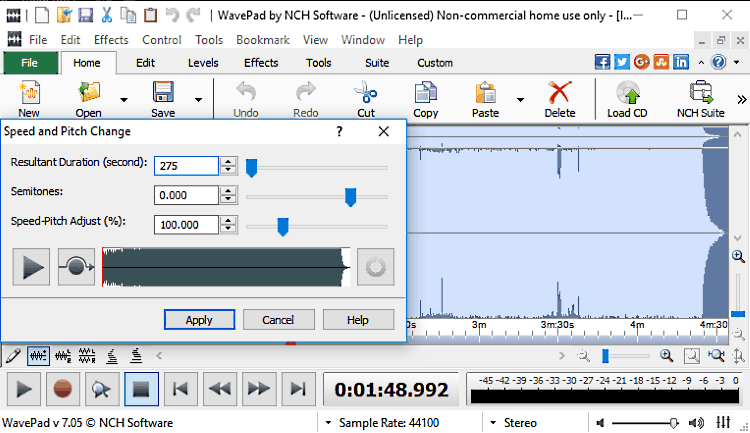Click the quick access save icon in title bar
Viewport: 750px width, 433px height.
tap(86, 15)
